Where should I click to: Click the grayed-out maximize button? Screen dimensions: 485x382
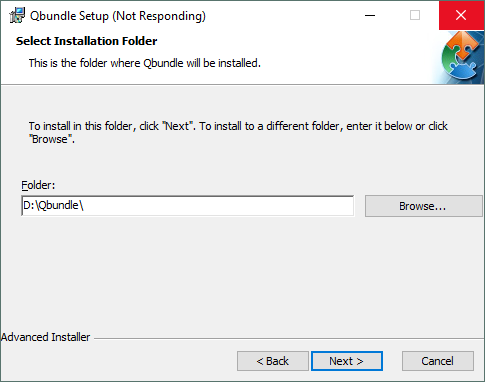click(415, 15)
